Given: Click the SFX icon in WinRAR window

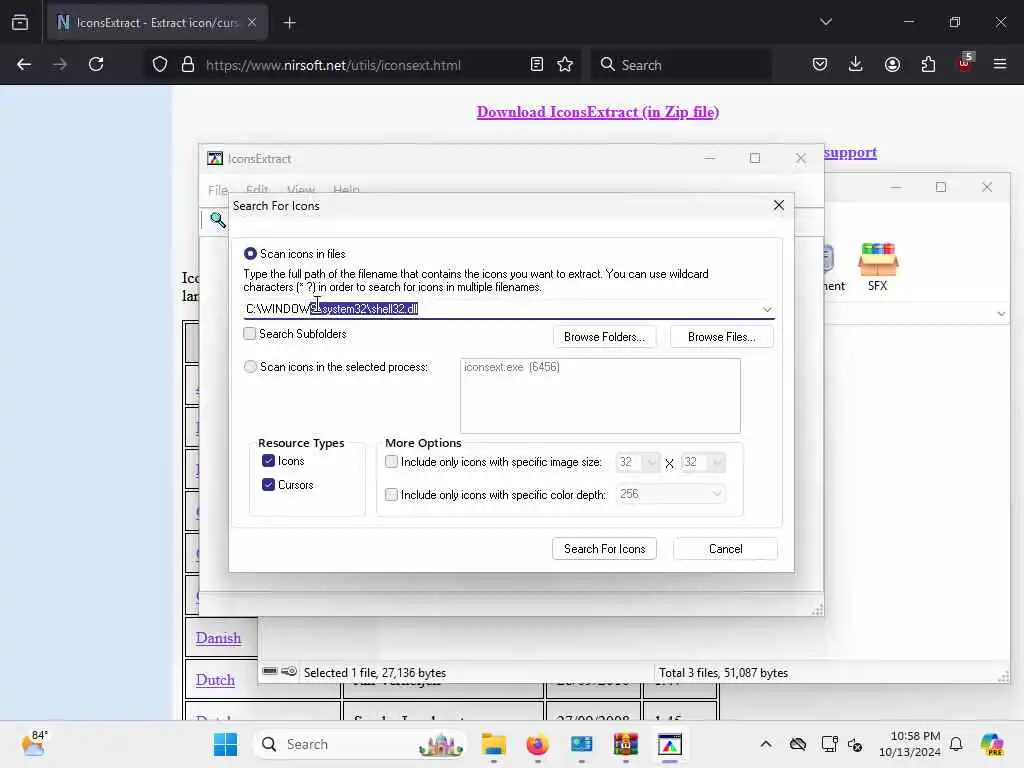Looking at the screenshot, I should coord(878,266).
